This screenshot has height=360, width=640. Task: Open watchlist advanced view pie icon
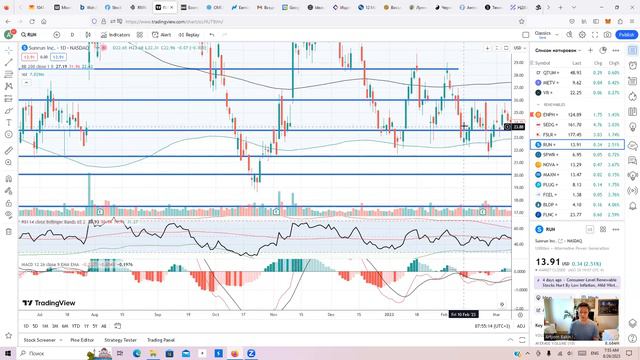pos(603,50)
